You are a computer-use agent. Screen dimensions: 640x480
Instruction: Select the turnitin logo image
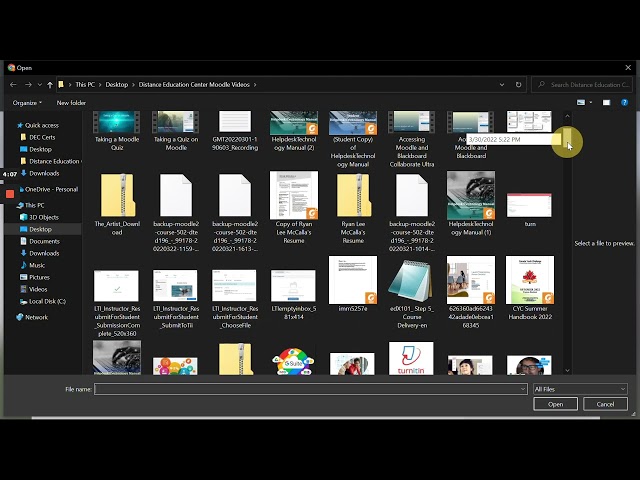(411, 358)
